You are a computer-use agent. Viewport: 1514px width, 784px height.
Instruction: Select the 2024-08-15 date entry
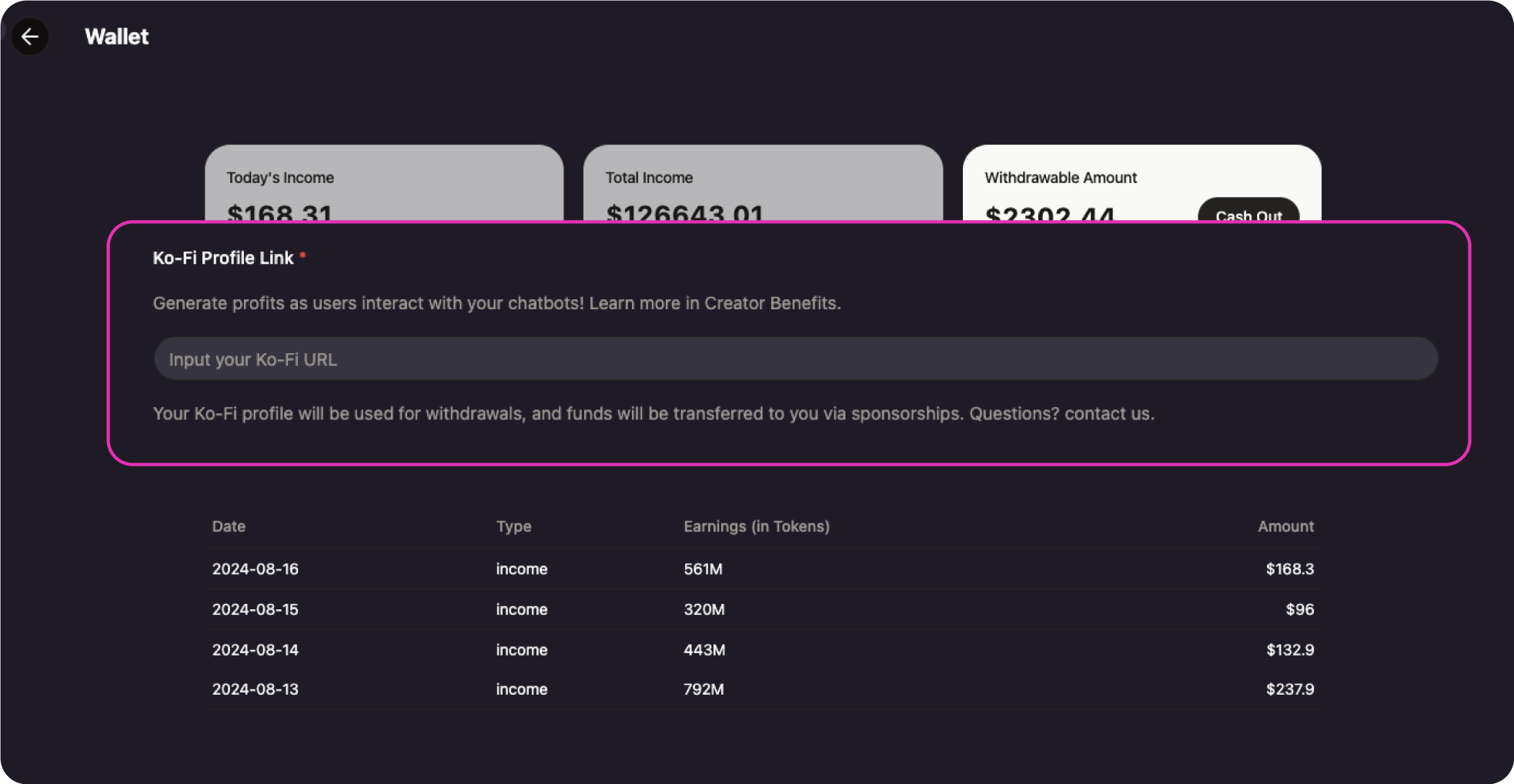(x=255, y=609)
